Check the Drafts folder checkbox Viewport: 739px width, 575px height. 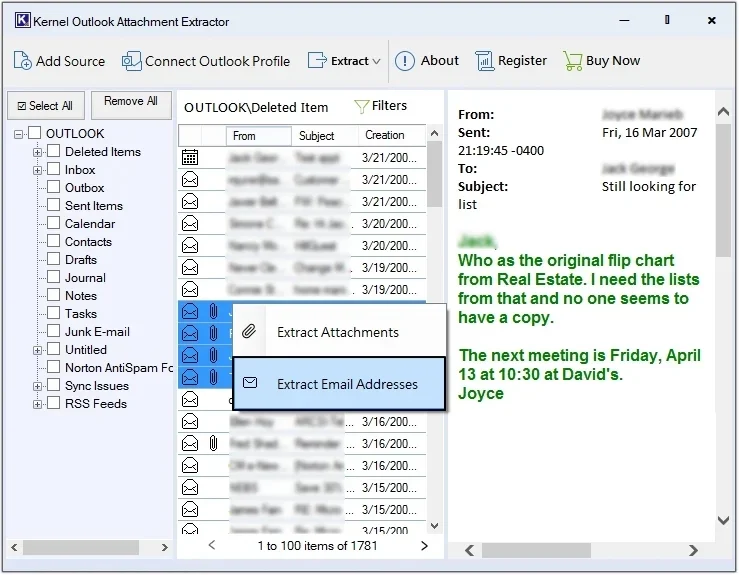54,259
